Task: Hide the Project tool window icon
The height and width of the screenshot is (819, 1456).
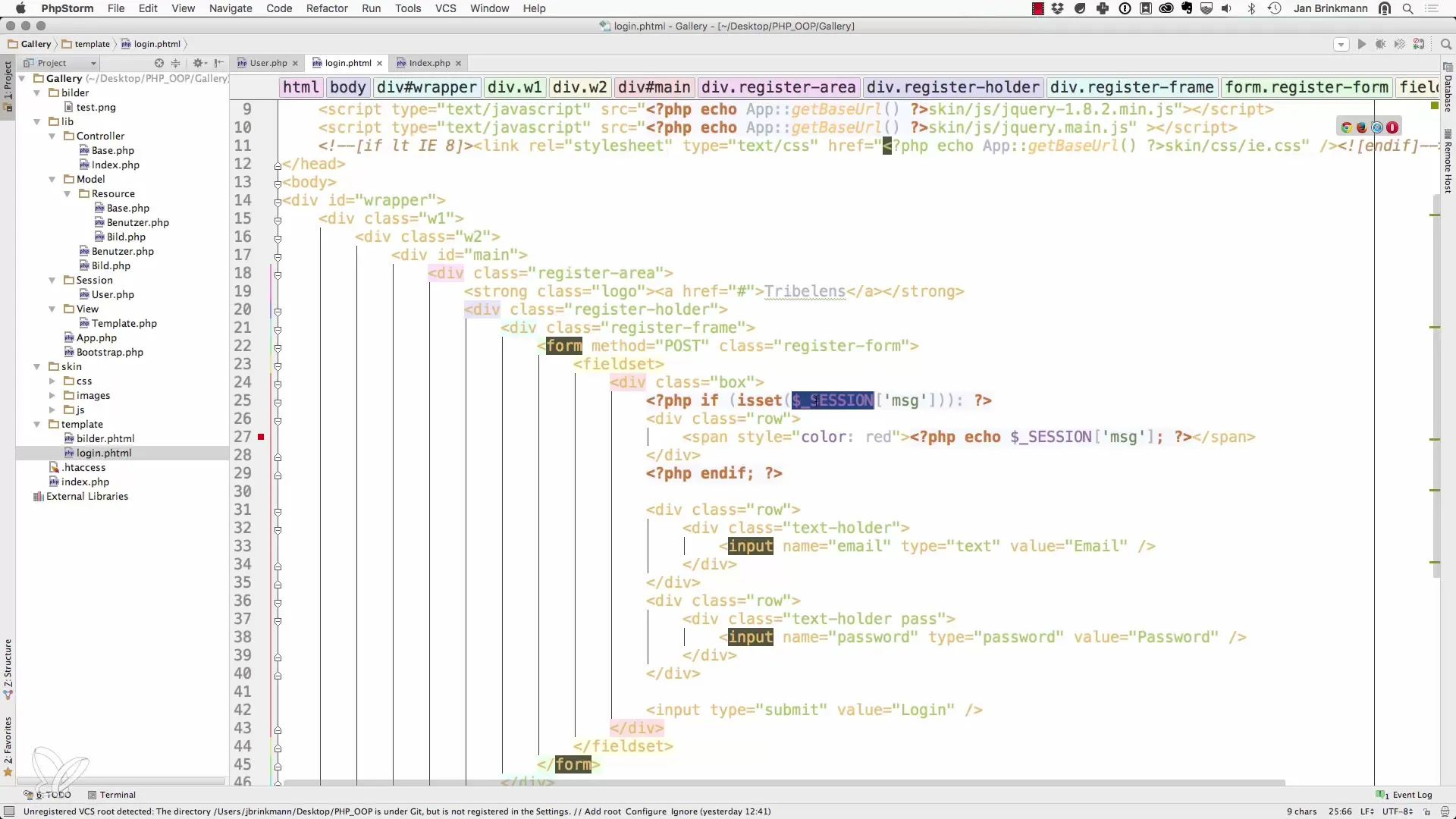Action: coord(219,63)
